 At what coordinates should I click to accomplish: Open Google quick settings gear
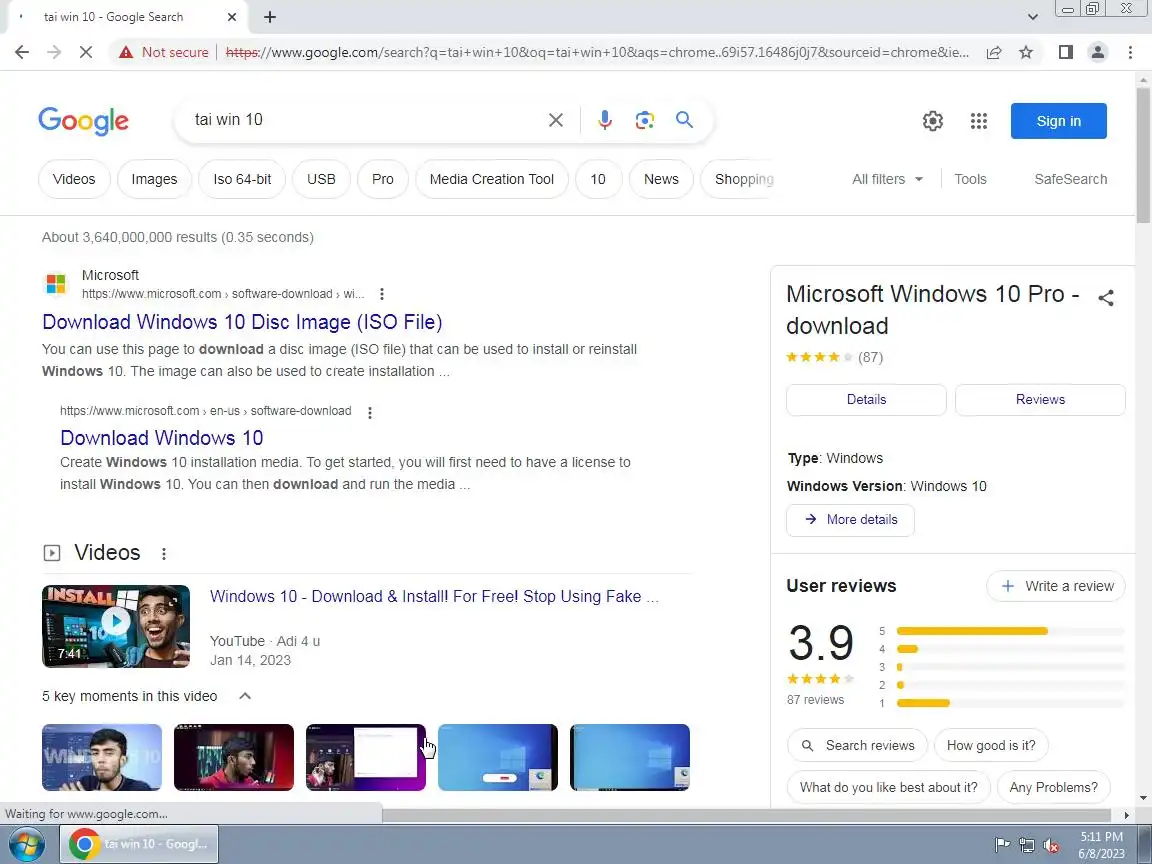click(x=932, y=121)
